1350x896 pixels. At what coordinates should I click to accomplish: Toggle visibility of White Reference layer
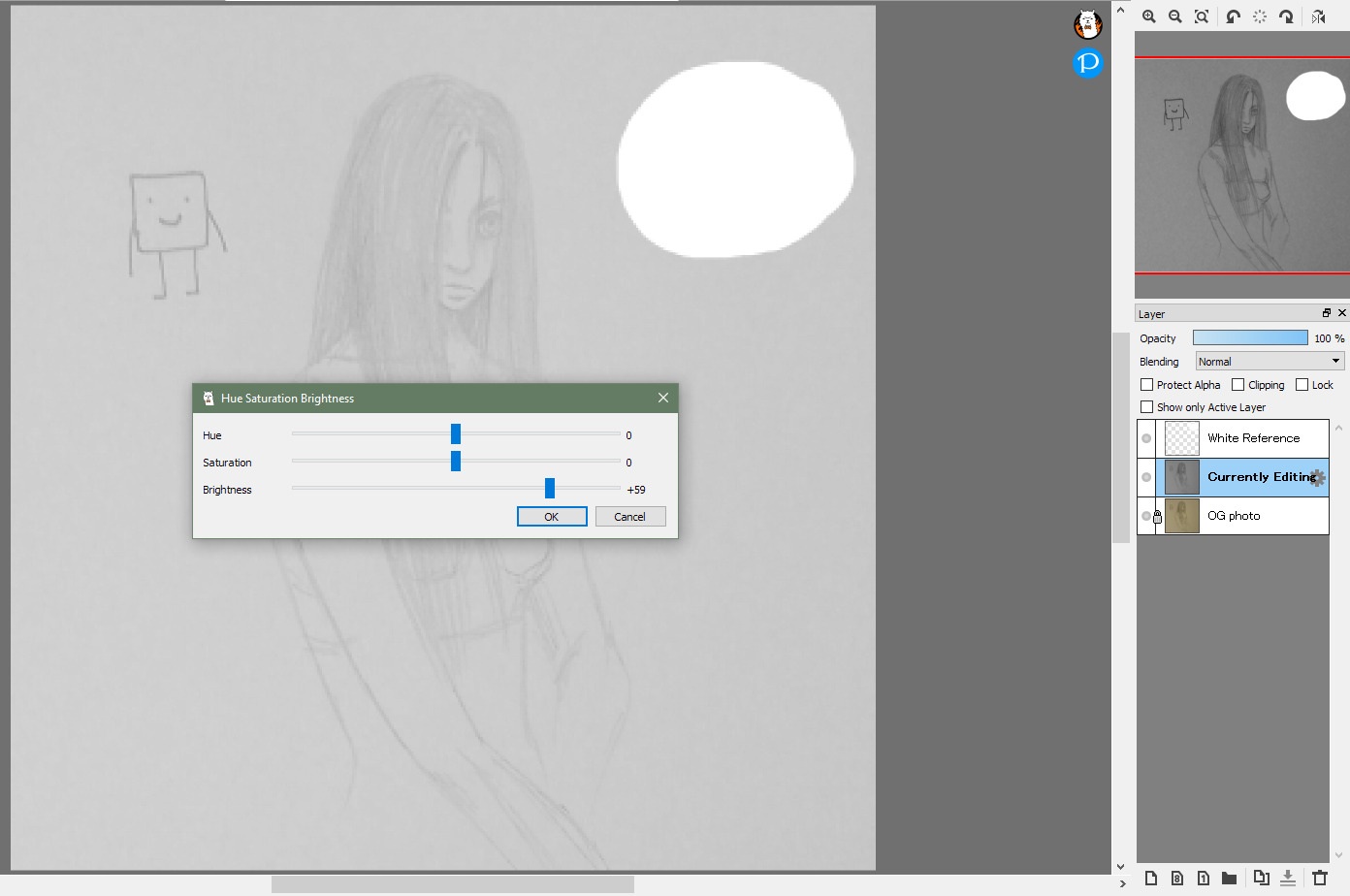coord(1146,438)
